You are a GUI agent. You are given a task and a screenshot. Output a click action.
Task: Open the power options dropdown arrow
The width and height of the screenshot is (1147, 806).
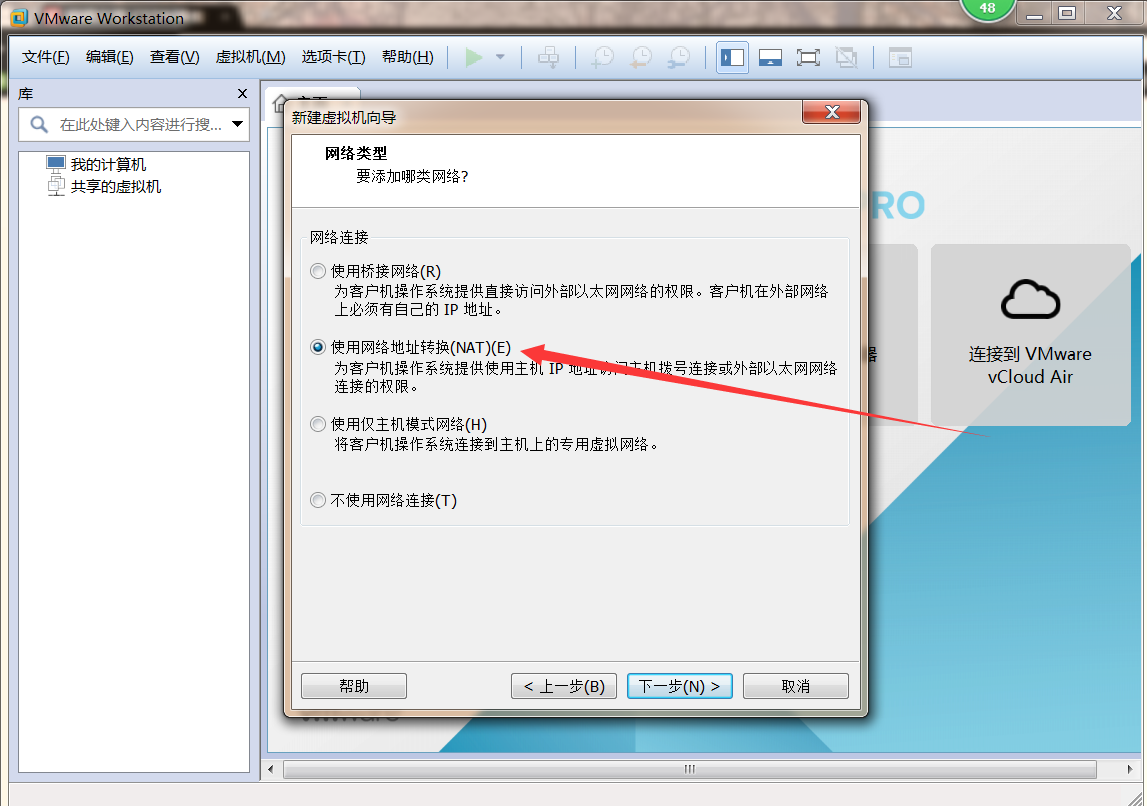[x=500, y=57]
